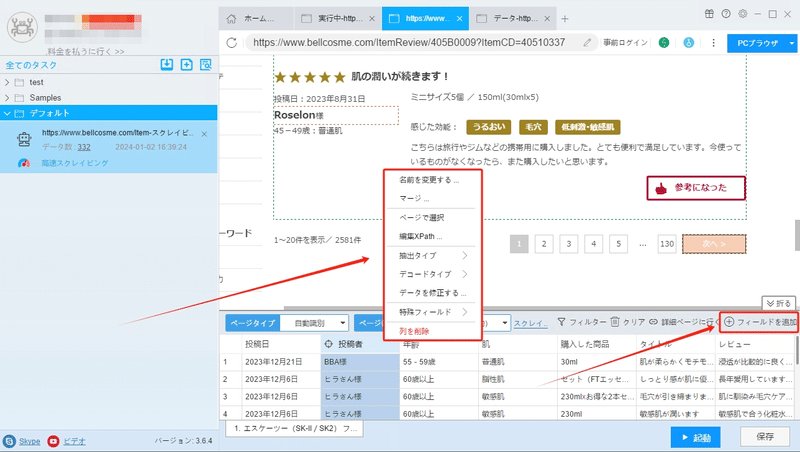Click the 起動 start button

coord(695,438)
